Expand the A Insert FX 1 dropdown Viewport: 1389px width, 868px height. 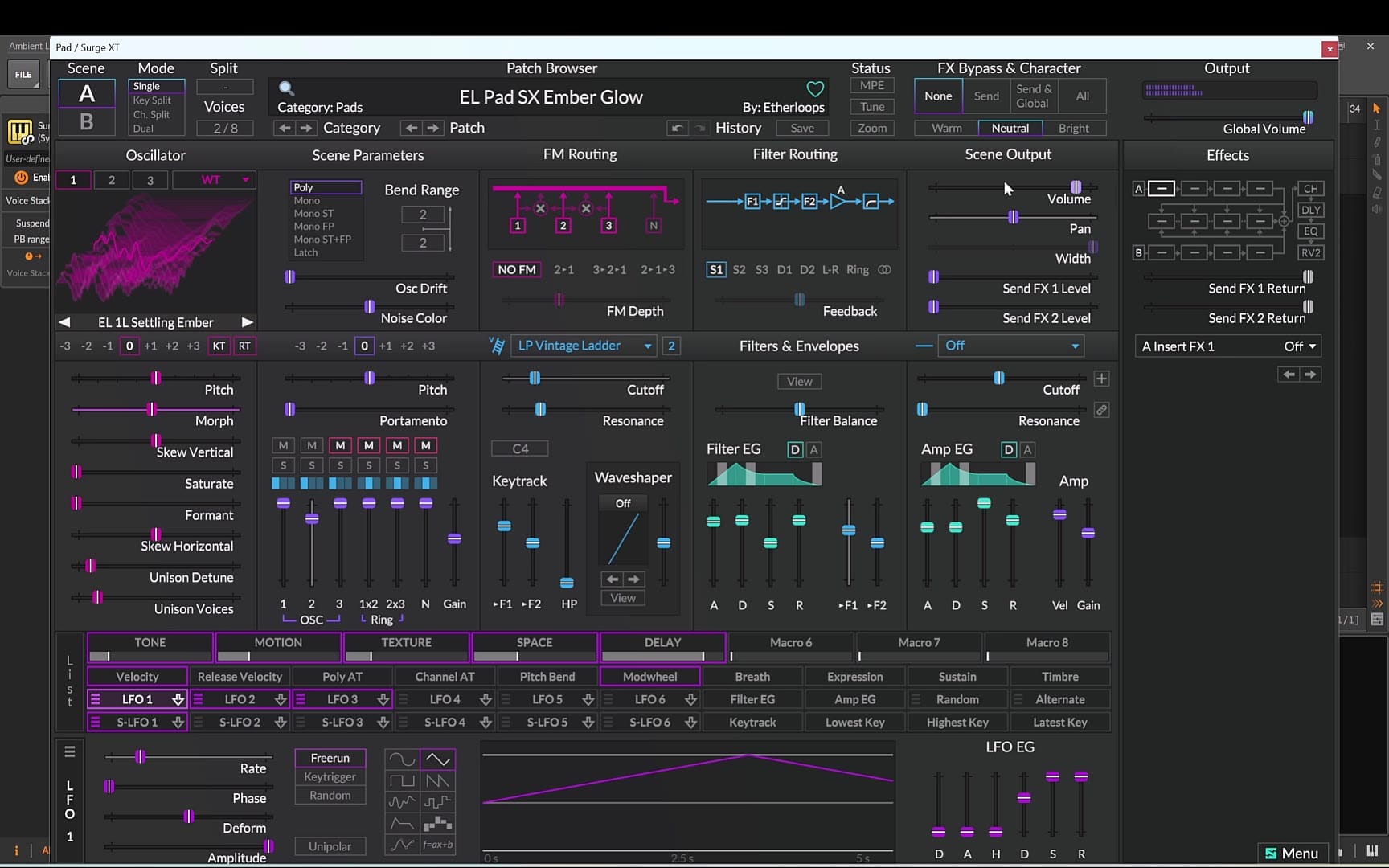click(1227, 346)
